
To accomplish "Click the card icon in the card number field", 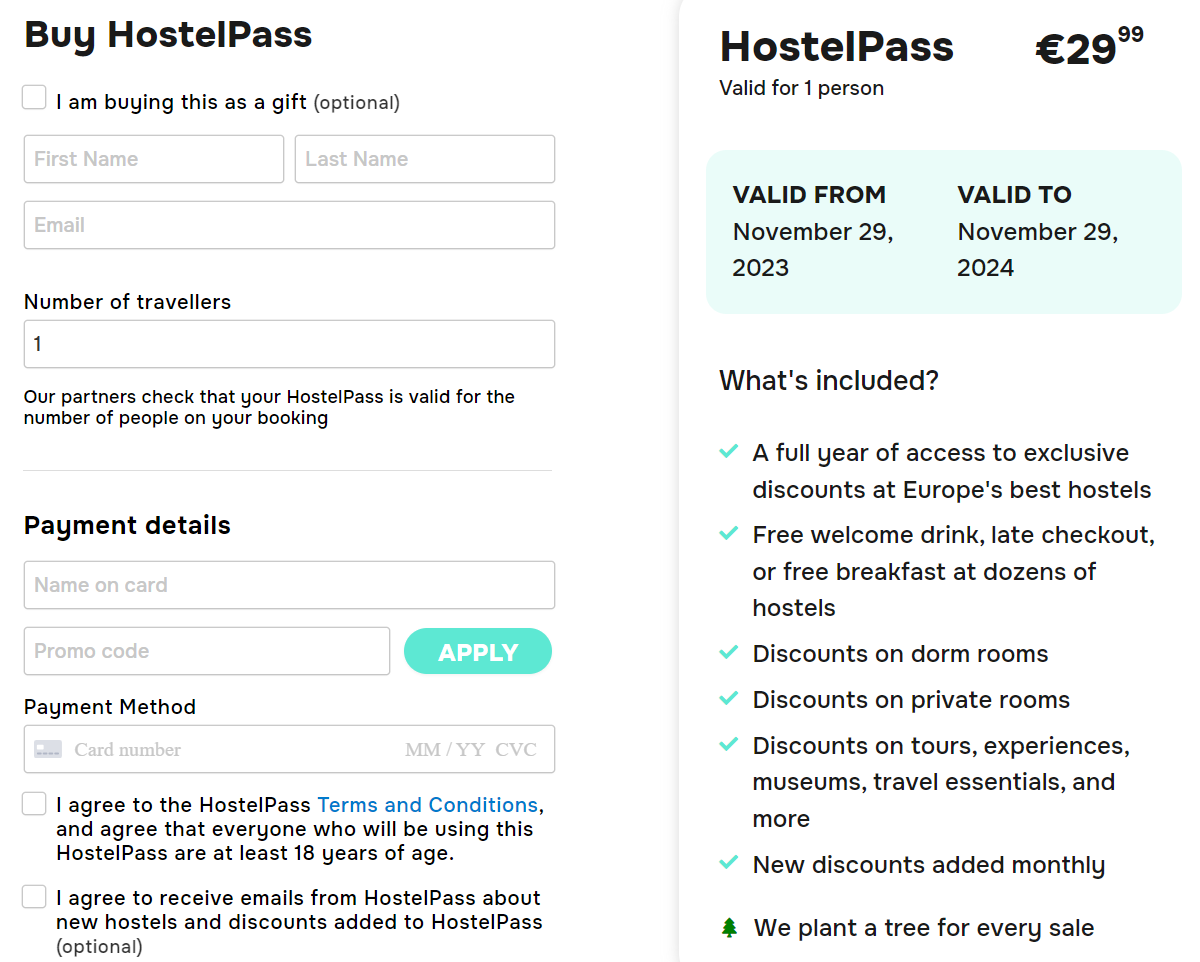I will point(47,749).
